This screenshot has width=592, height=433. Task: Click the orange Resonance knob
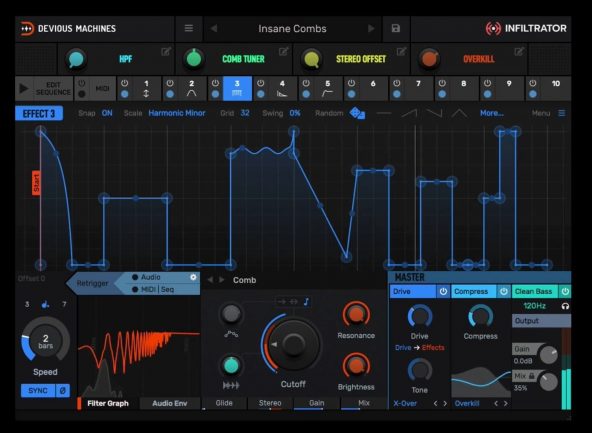(356, 314)
